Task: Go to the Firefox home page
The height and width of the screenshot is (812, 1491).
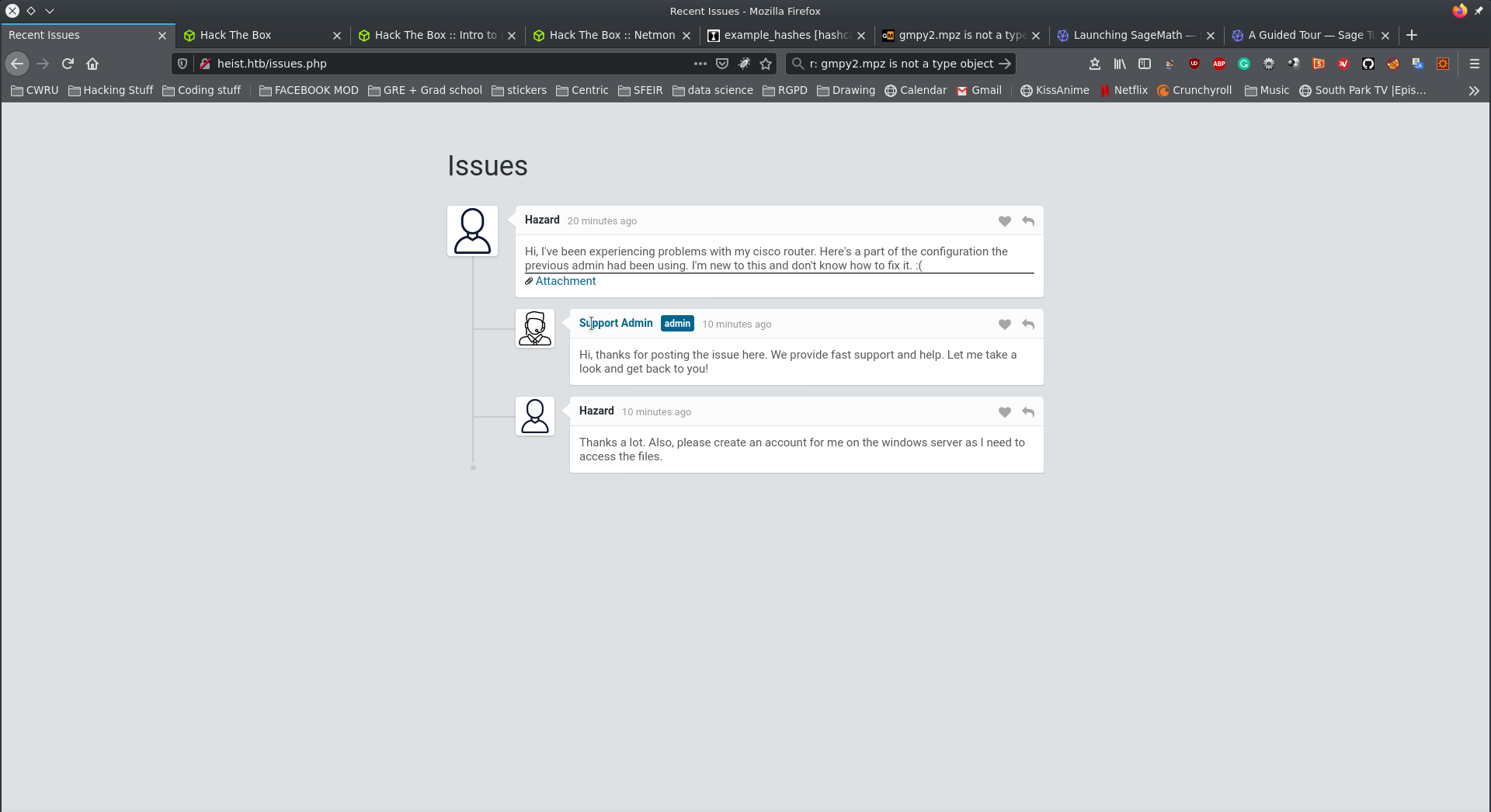Action: (92, 64)
